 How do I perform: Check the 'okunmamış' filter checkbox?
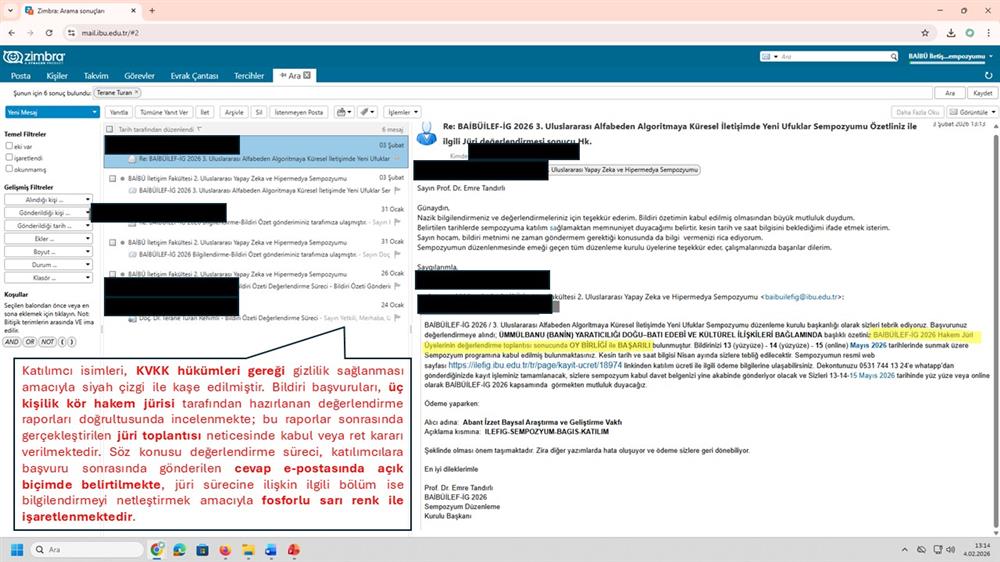click(x=9, y=170)
